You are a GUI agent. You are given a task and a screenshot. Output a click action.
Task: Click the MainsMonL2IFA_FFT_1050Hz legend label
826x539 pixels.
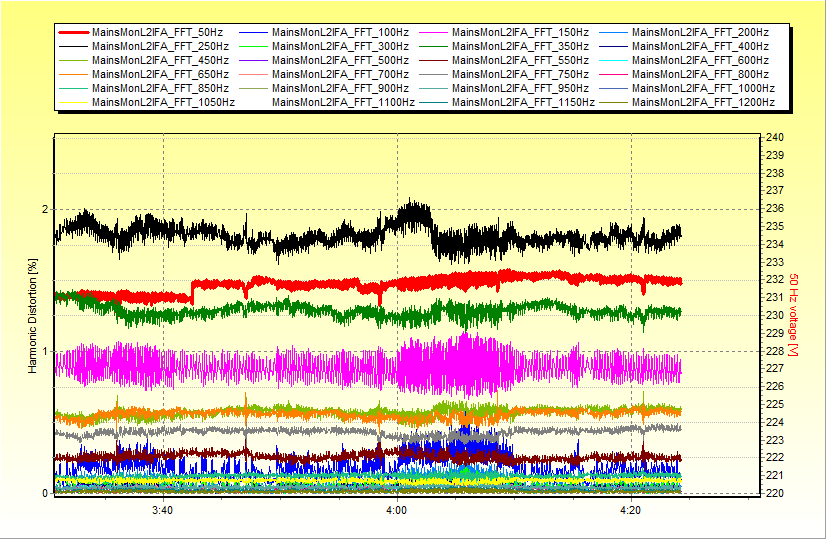tap(163, 102)
